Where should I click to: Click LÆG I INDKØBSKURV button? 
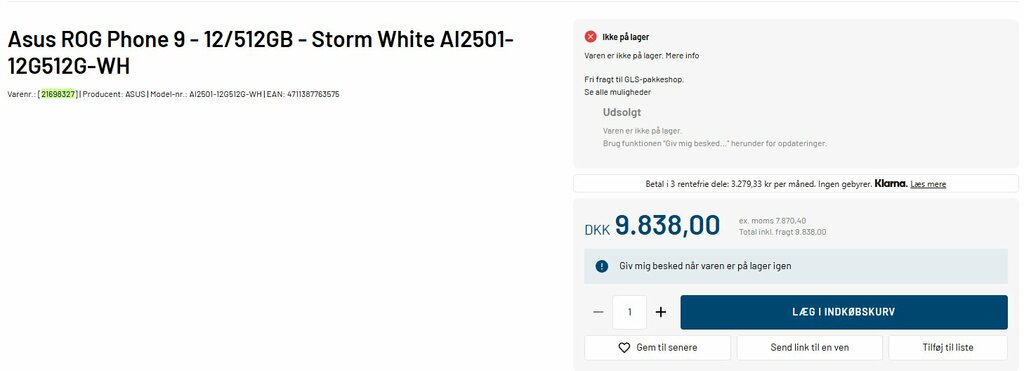point(844,312)
